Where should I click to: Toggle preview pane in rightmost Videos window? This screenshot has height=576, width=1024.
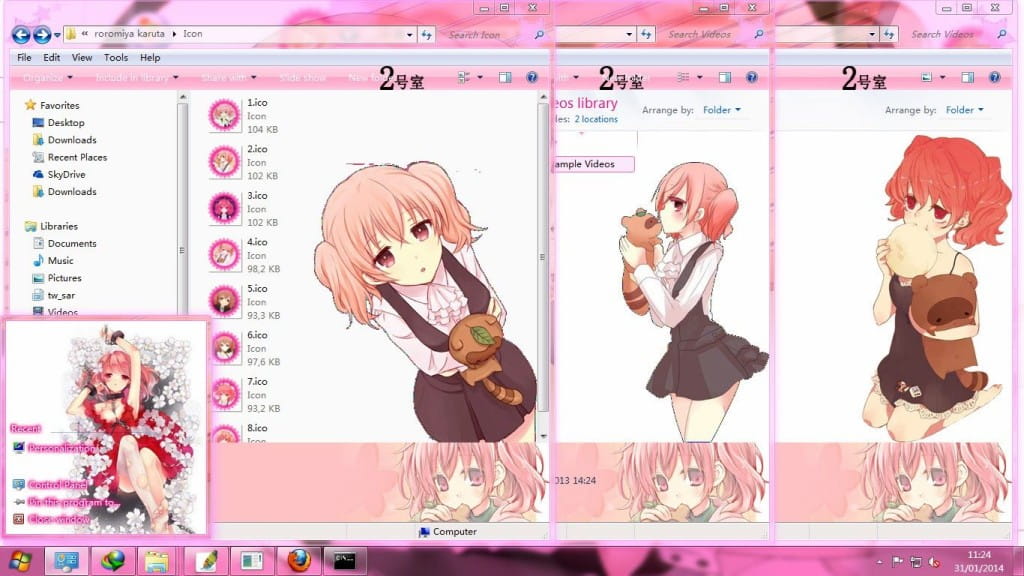click(x=968, y=78)
